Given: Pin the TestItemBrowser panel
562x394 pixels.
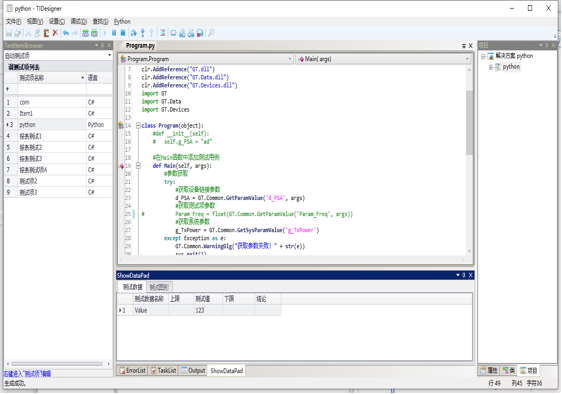Looking at the screenshot, I should 103,45.
